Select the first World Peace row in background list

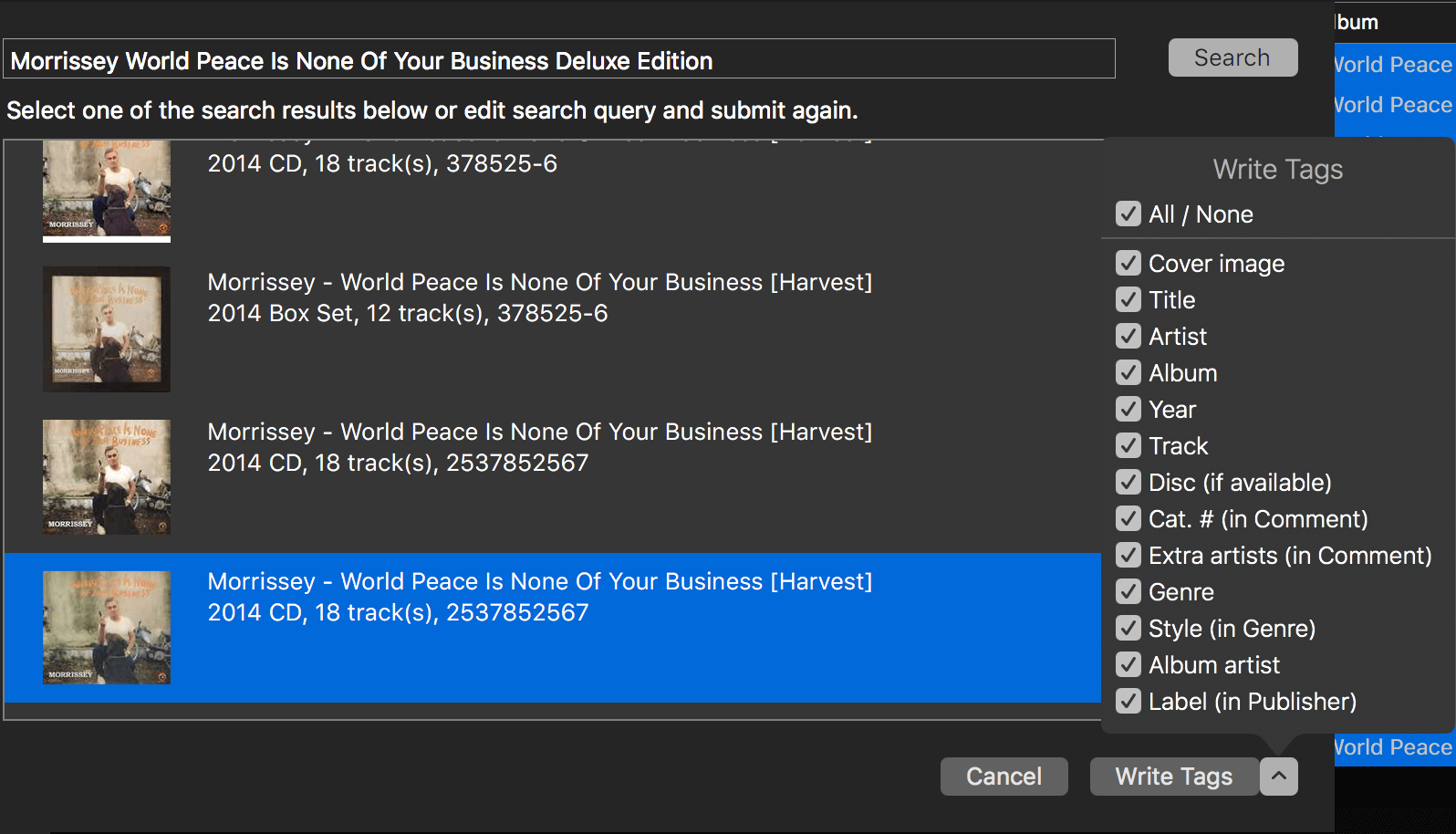click(x=1395, y=65)
